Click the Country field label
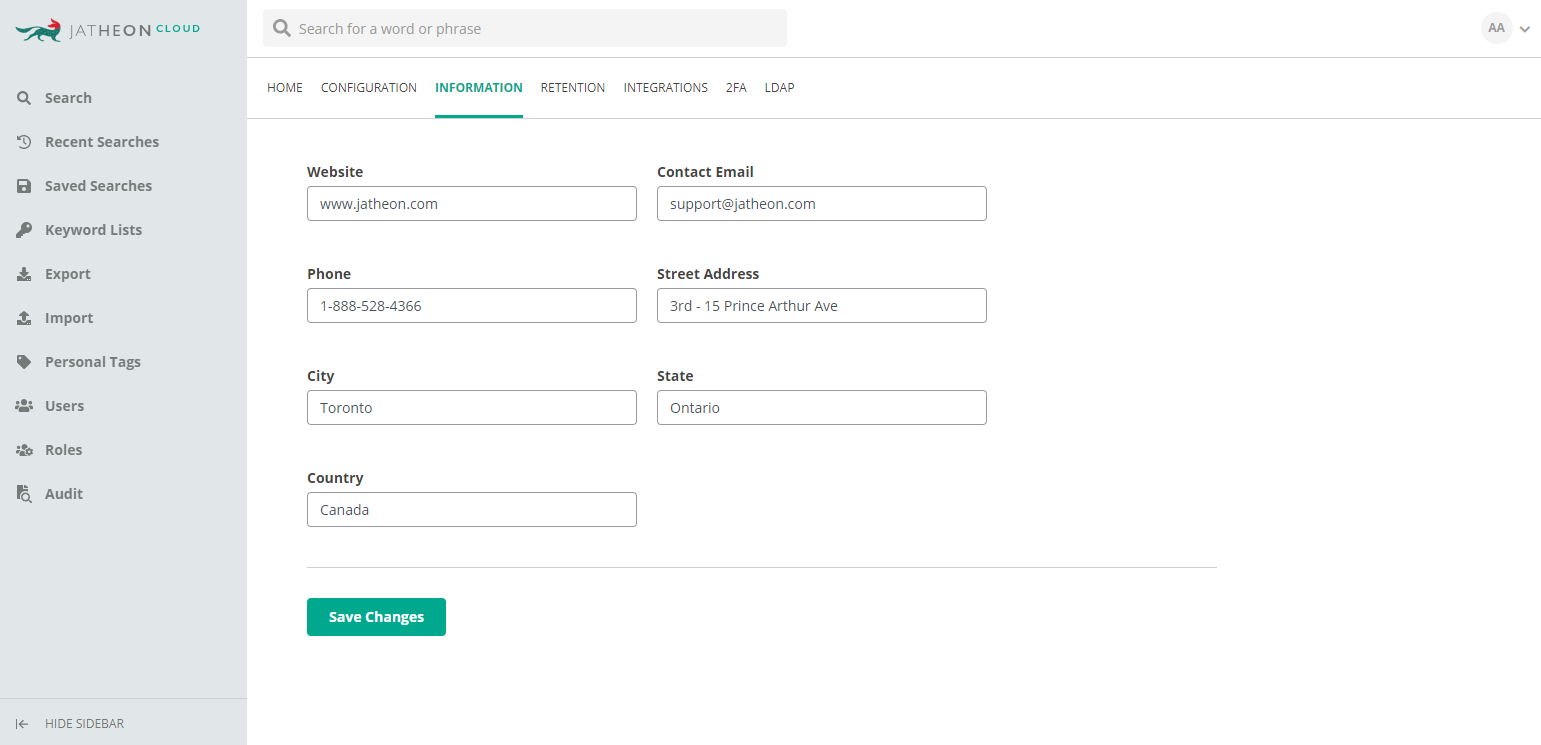This screenshot has height=745, width=1541. [x=335, y=478]
